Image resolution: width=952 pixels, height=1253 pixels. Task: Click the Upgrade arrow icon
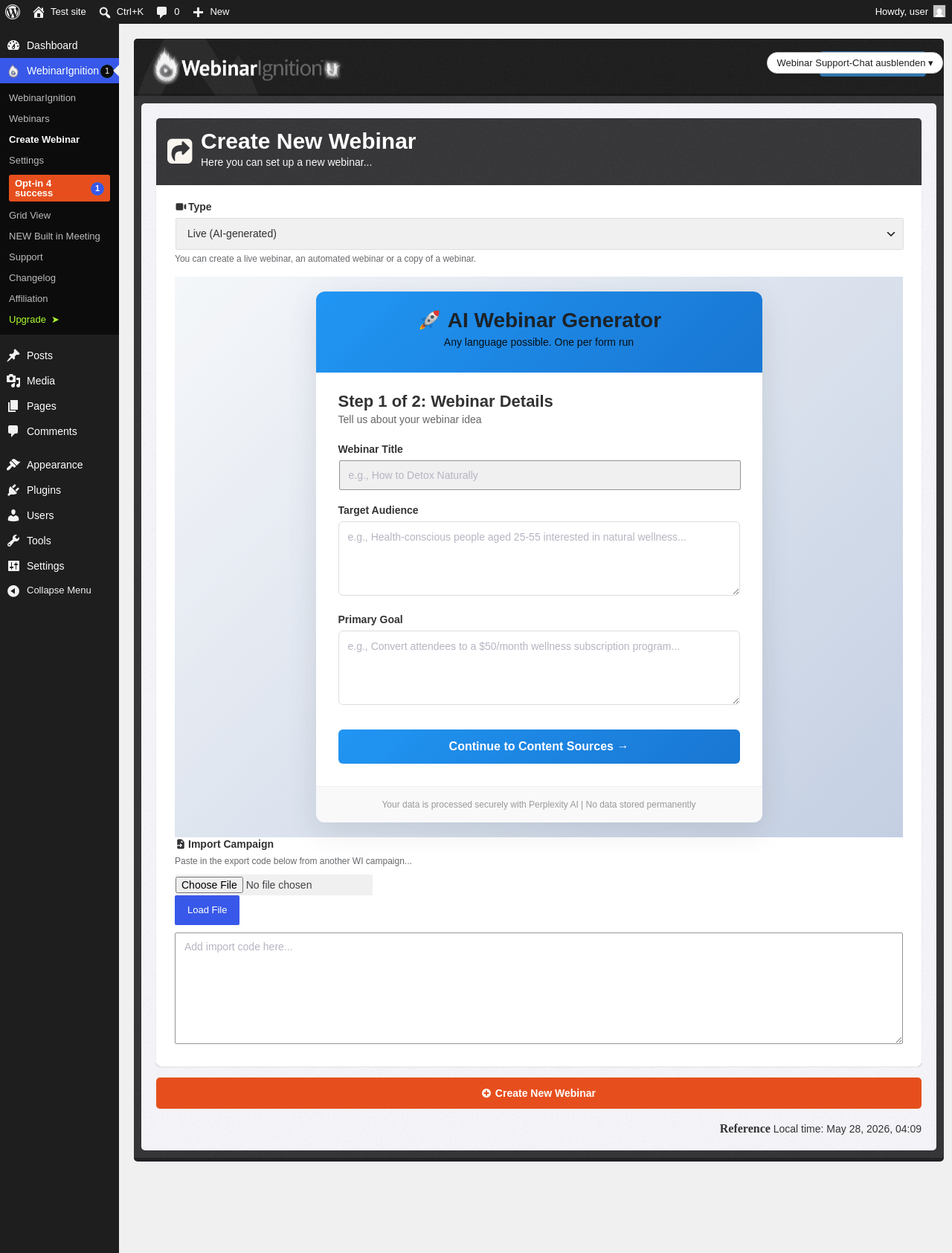coord(55,320)
